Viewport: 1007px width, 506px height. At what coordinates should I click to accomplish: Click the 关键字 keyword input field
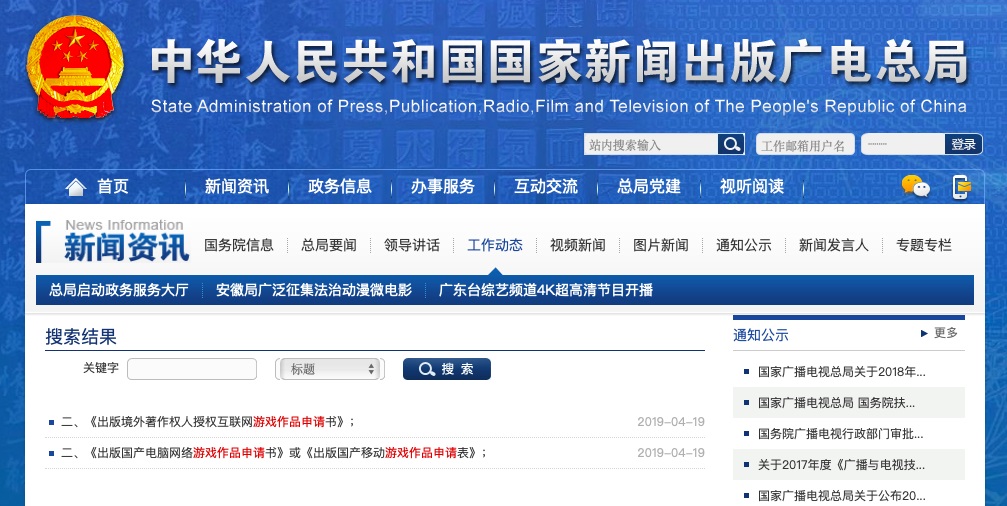(191, 369)
